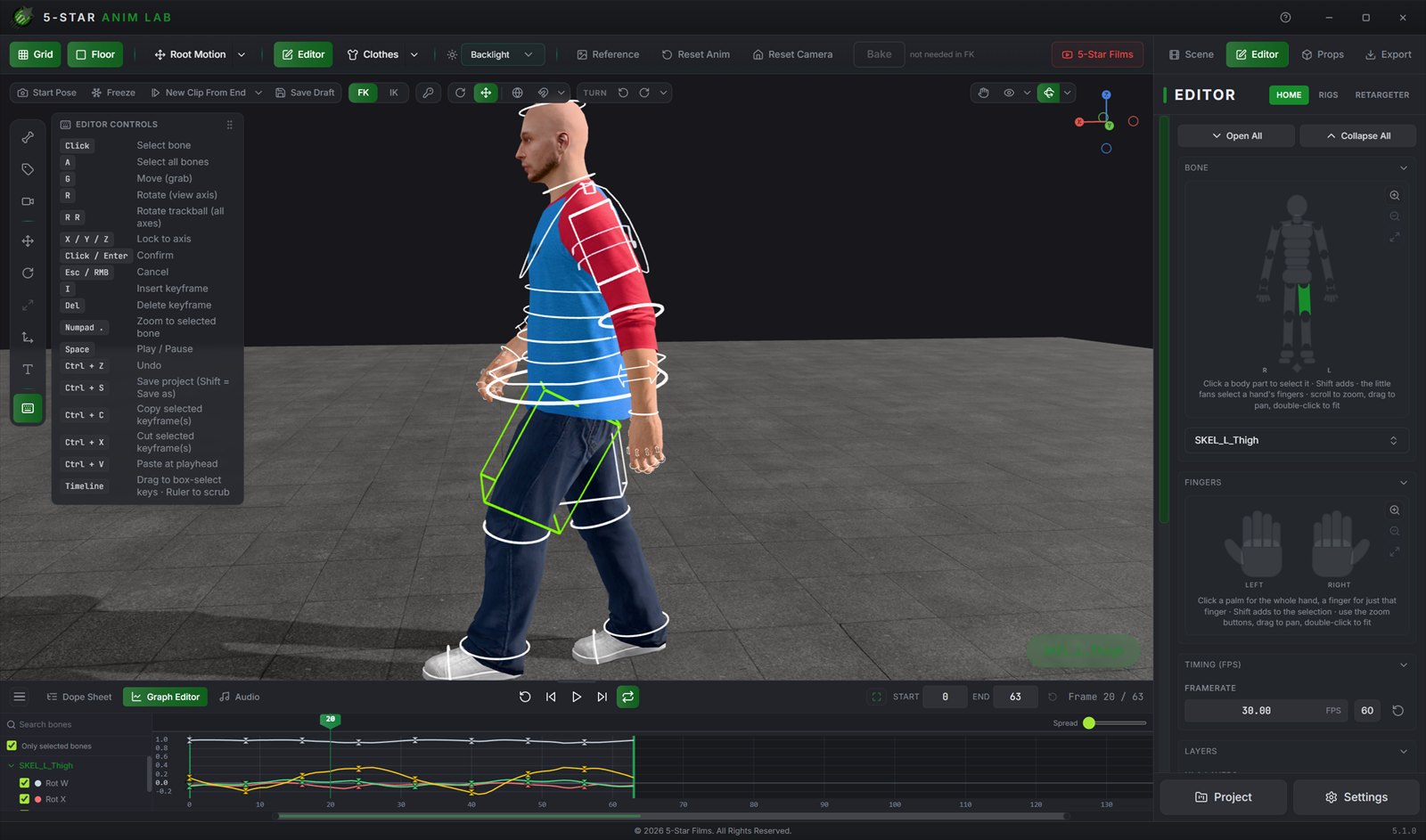Click the eye visibility icon in viewport
The image size is (1426, 840).
tap(1009, 93)
